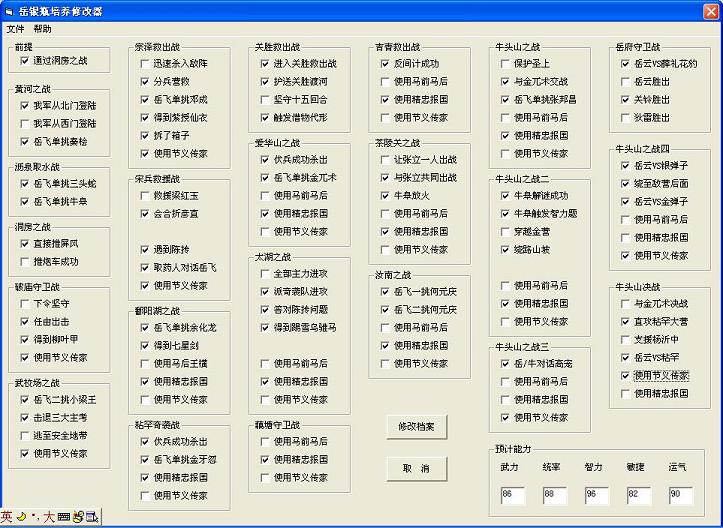Tick the 坚守十五回合 checkbox
This screenshot has height=528, width=723.
pos(265,99)
